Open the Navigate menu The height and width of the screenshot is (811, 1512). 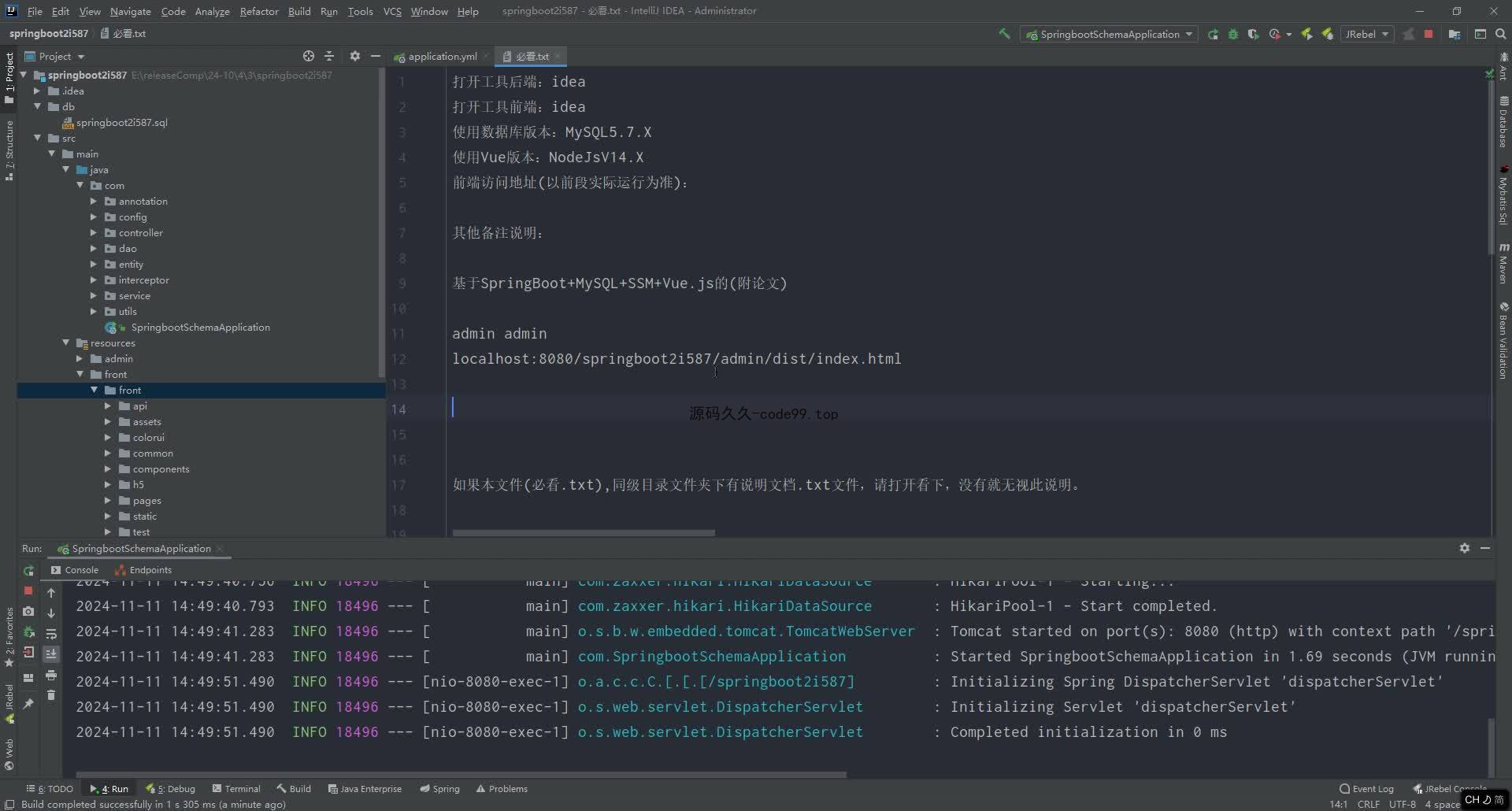pyautogui.click(x=130, y=11)
